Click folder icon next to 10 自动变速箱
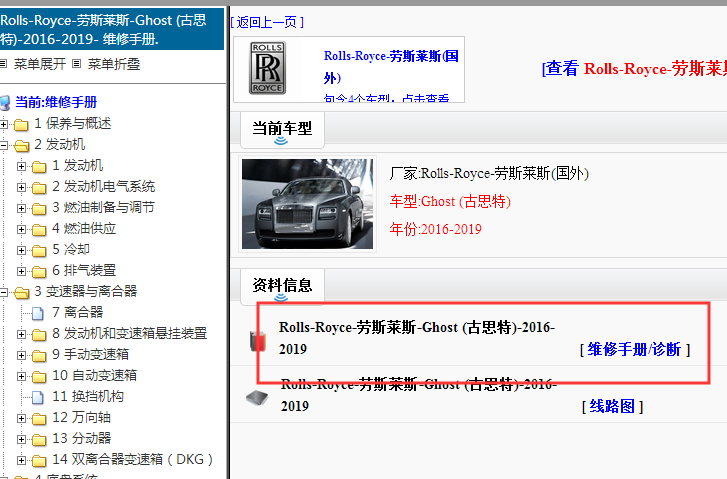This screenshot has height=479, width=727. [x=39, y=376]
